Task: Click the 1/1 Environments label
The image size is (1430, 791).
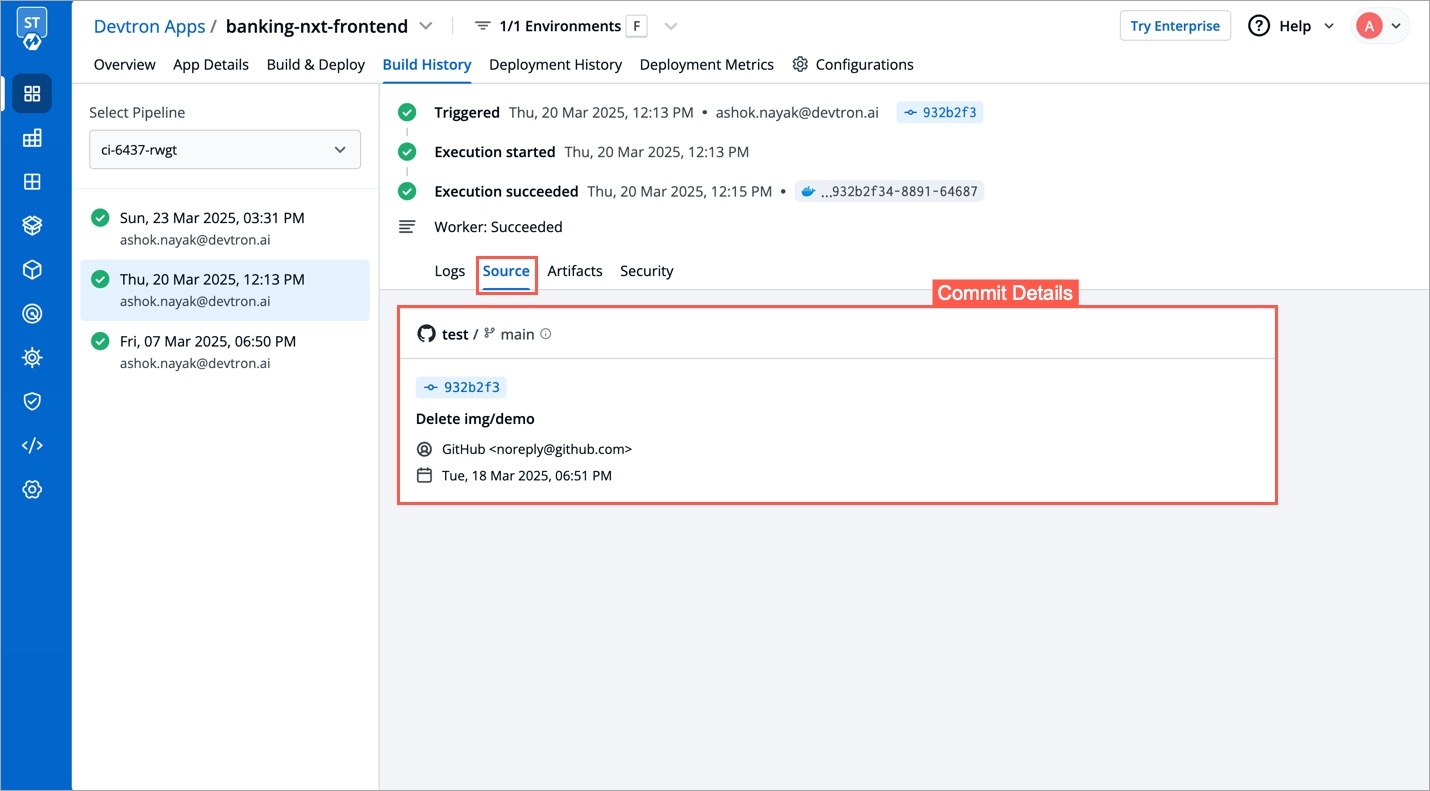Action: (560, 26)
